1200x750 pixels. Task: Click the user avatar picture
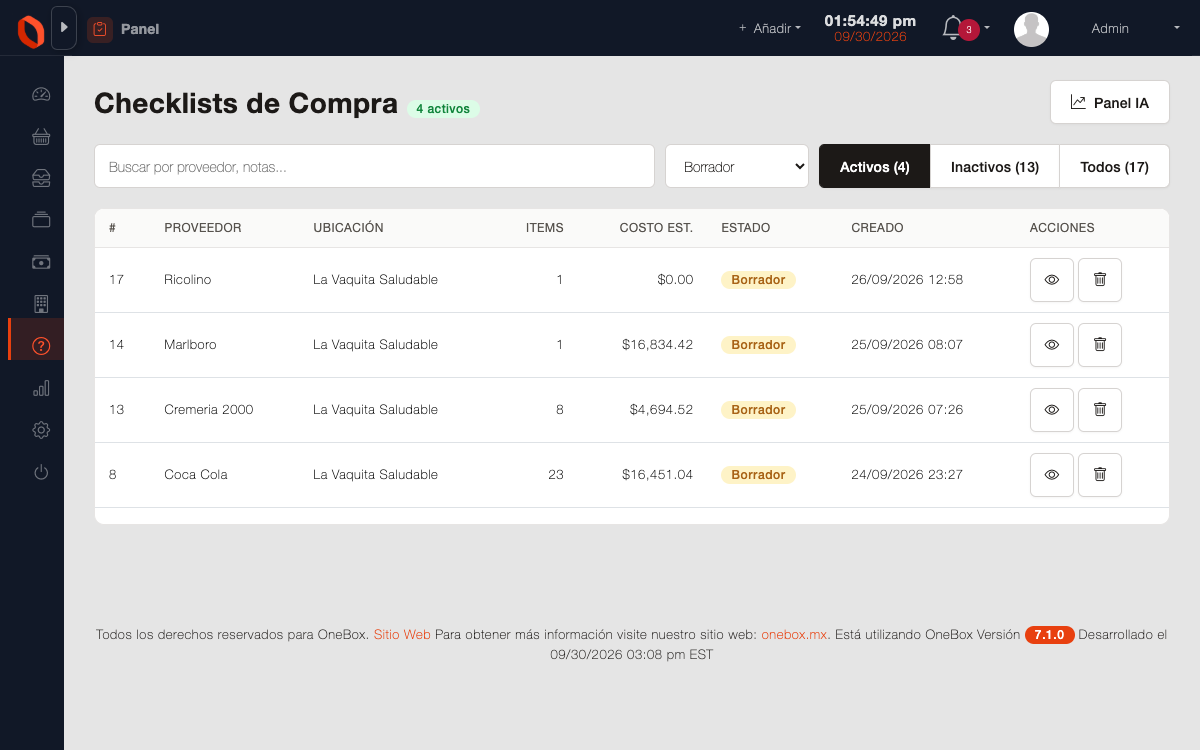click(1031, 29)
